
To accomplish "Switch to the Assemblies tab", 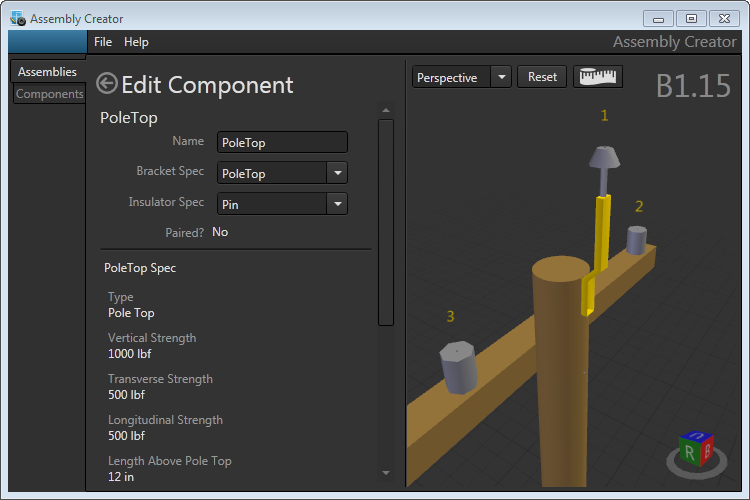I will 47,72.
